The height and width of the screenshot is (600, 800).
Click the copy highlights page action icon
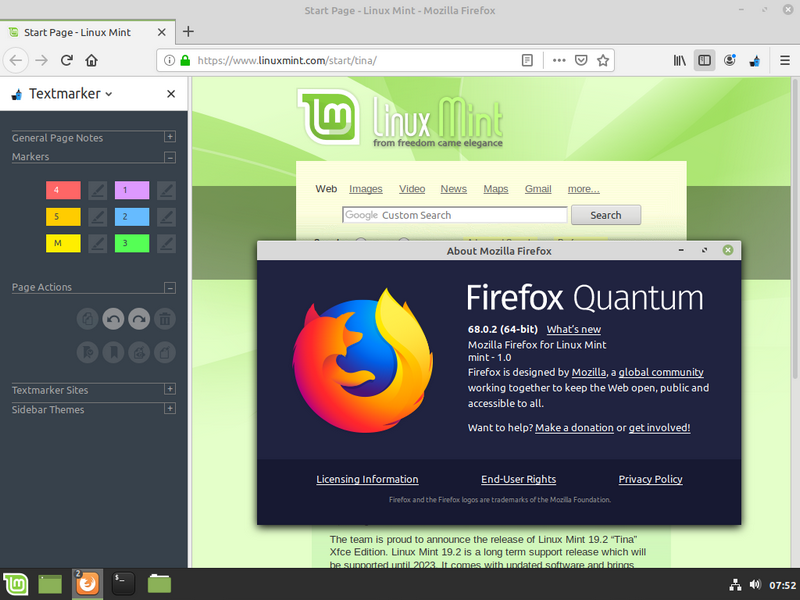point(88,319)
